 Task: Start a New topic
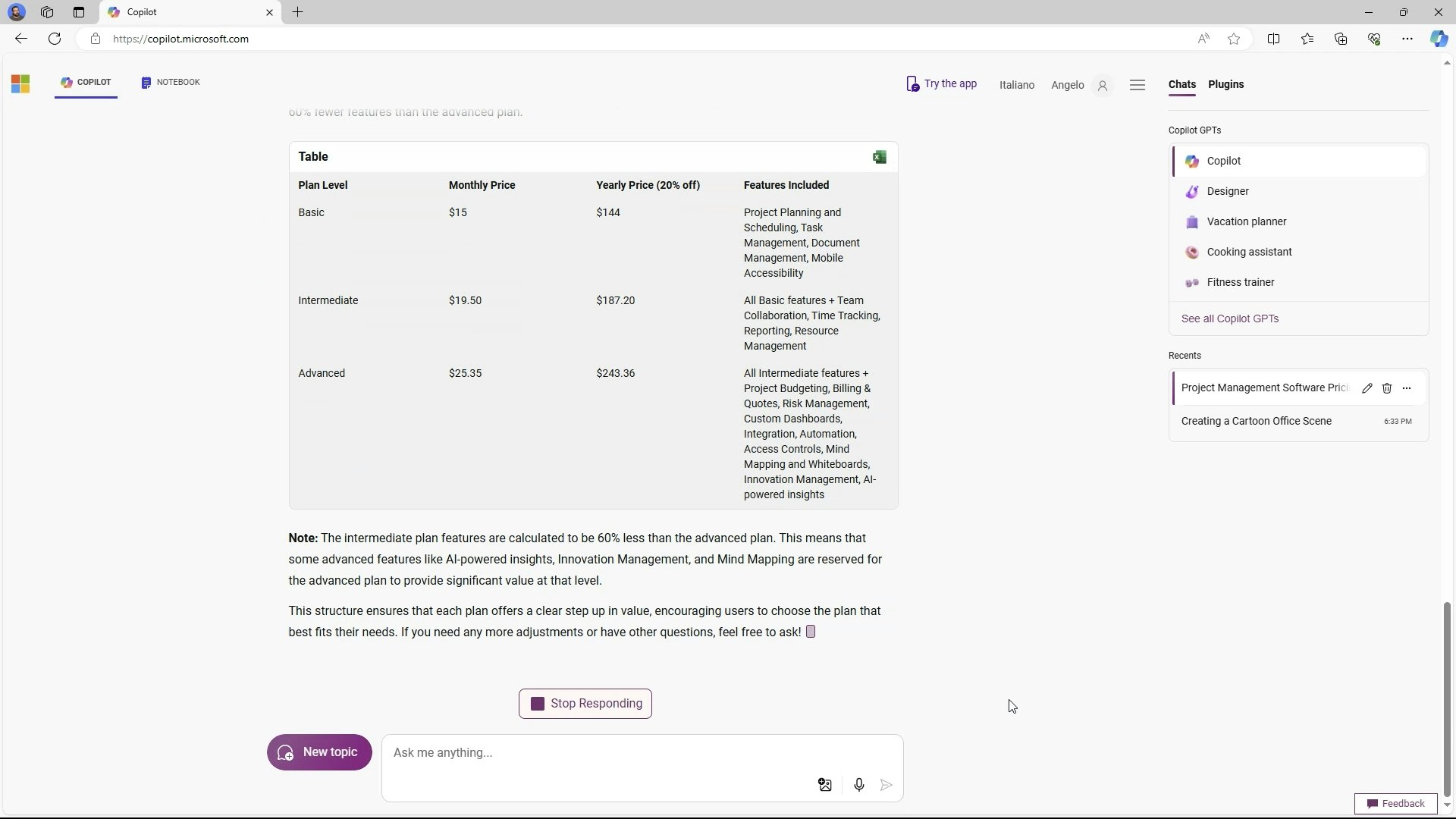(x=319, y=752)
